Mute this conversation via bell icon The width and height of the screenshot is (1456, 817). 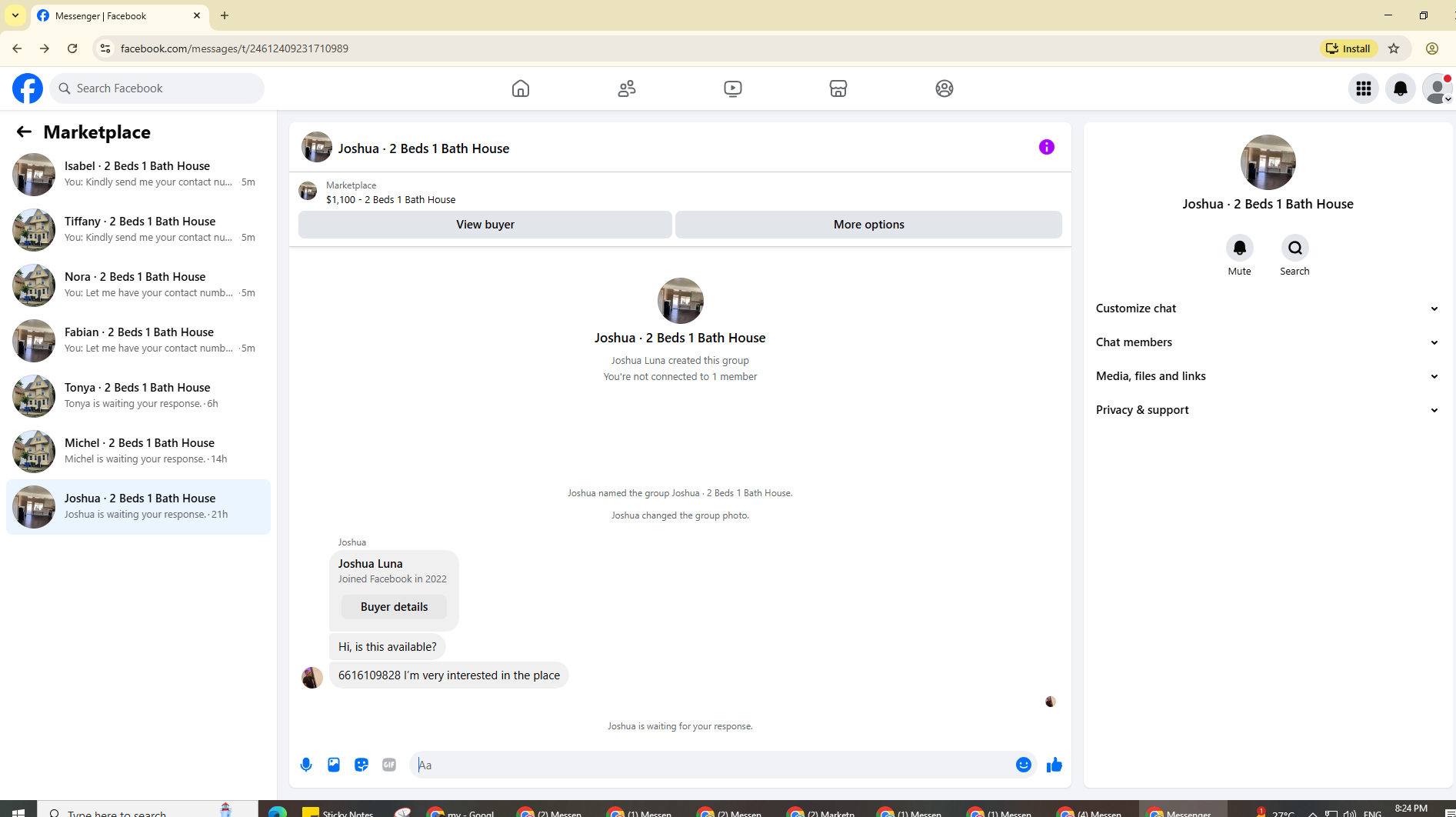pyautogui.click(x=1240, y=248)
